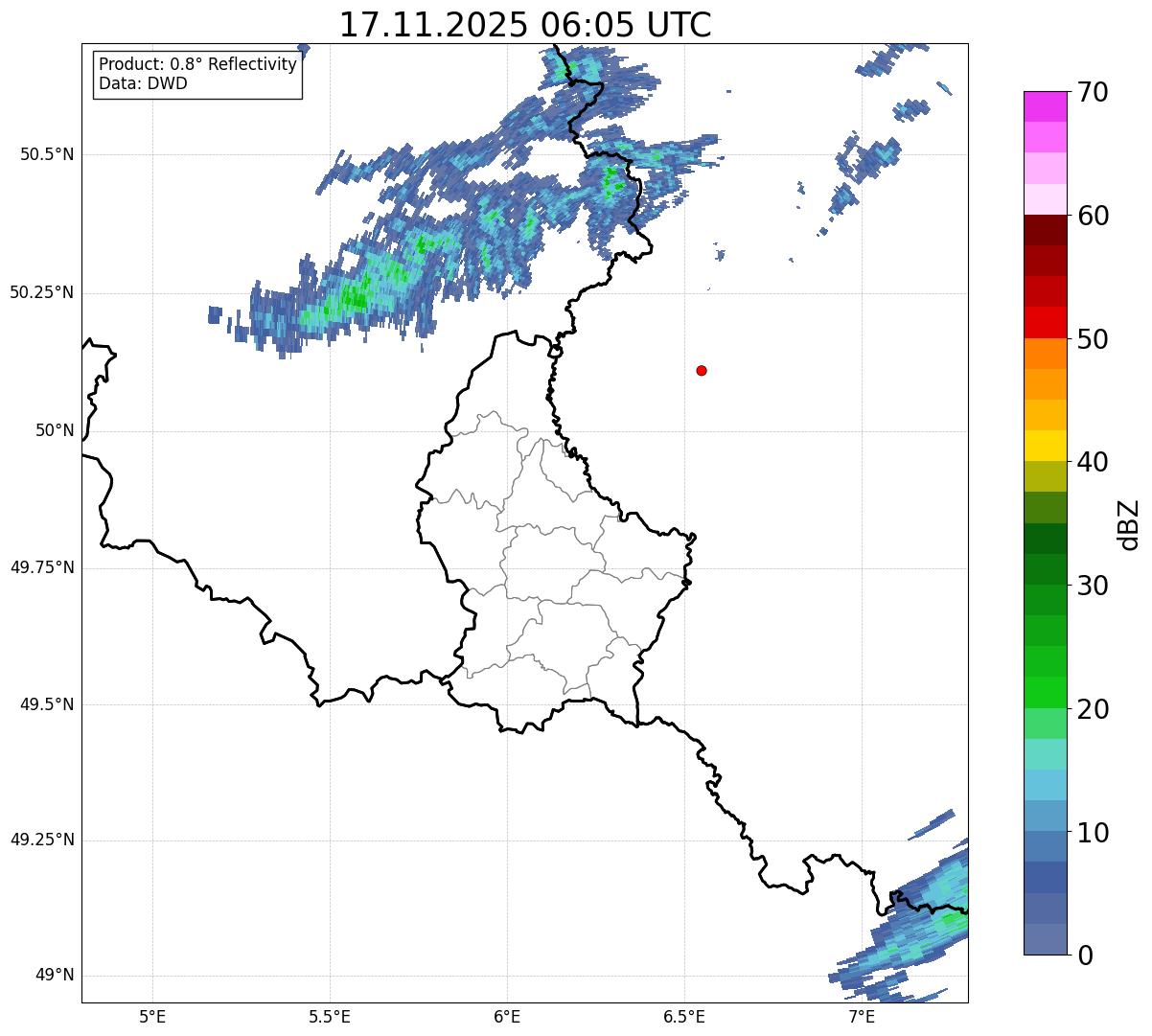Pick the bright green swatch above 20

[1045, 693]
